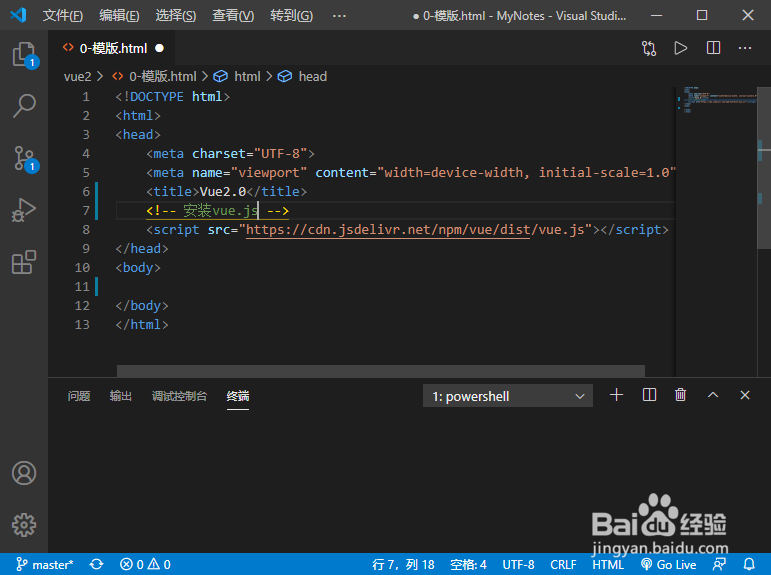This screenshot has width=771, height=575.
Task: Click the meta charset="UTF-8" line
Action: tap(230, 153)
